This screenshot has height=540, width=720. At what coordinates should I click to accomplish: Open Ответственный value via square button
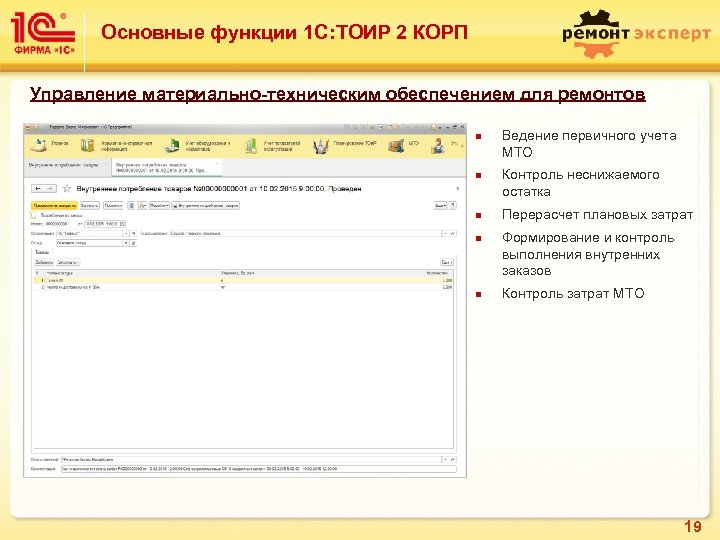453,459
